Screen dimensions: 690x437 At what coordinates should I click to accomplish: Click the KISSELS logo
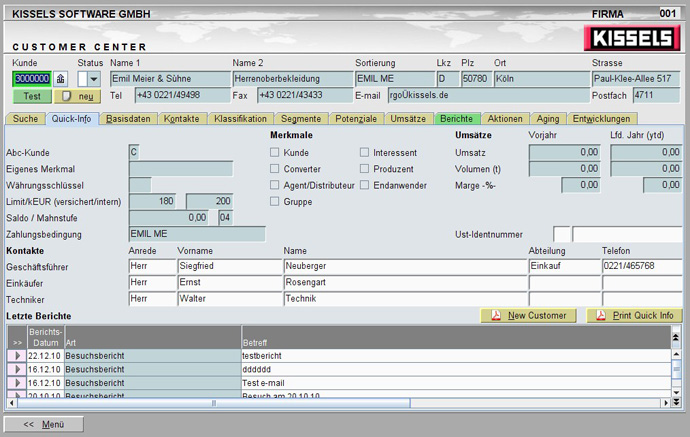[632, 38]
